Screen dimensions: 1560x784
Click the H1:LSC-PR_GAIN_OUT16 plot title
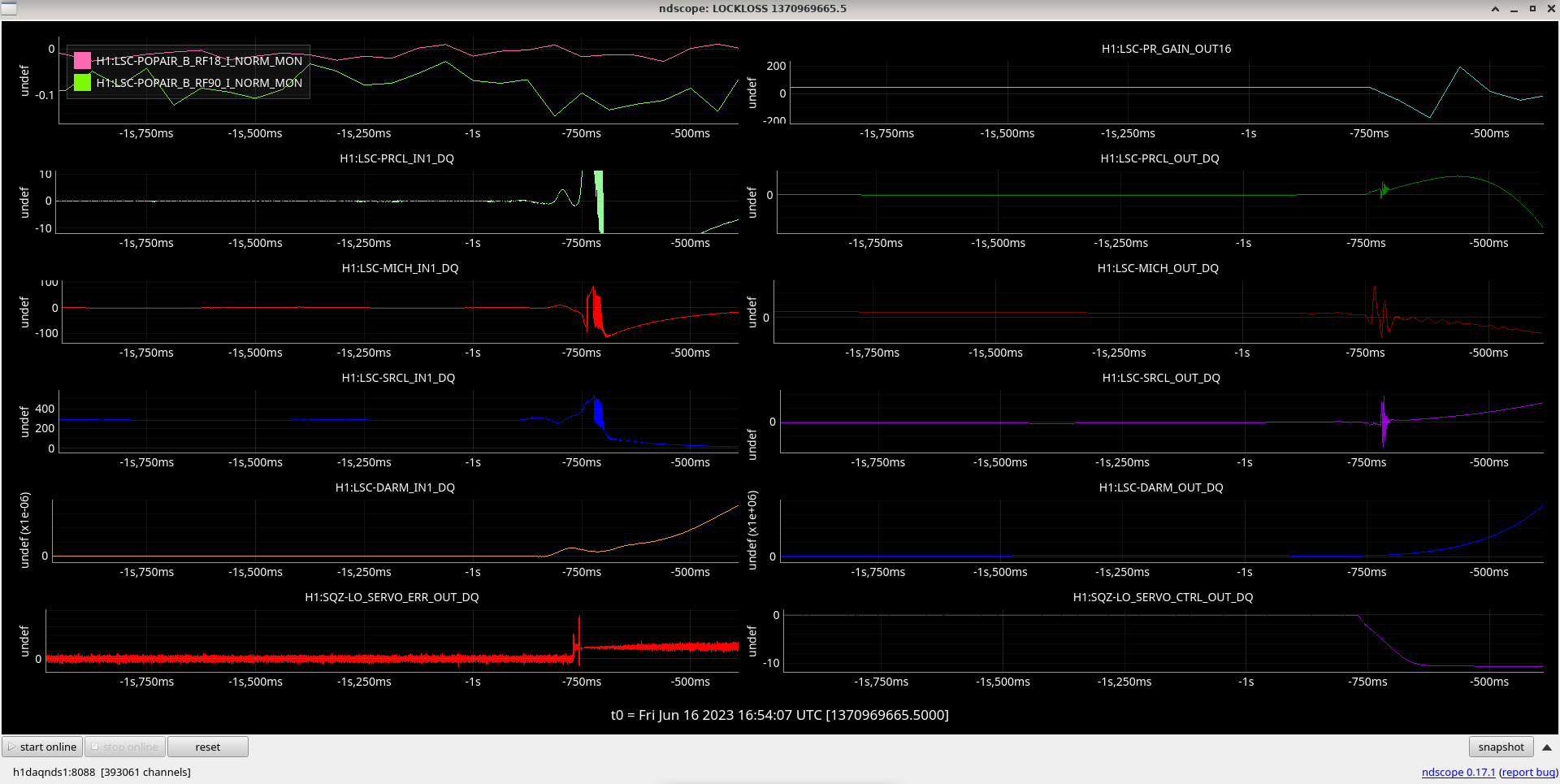click(x=1166, y=49)
